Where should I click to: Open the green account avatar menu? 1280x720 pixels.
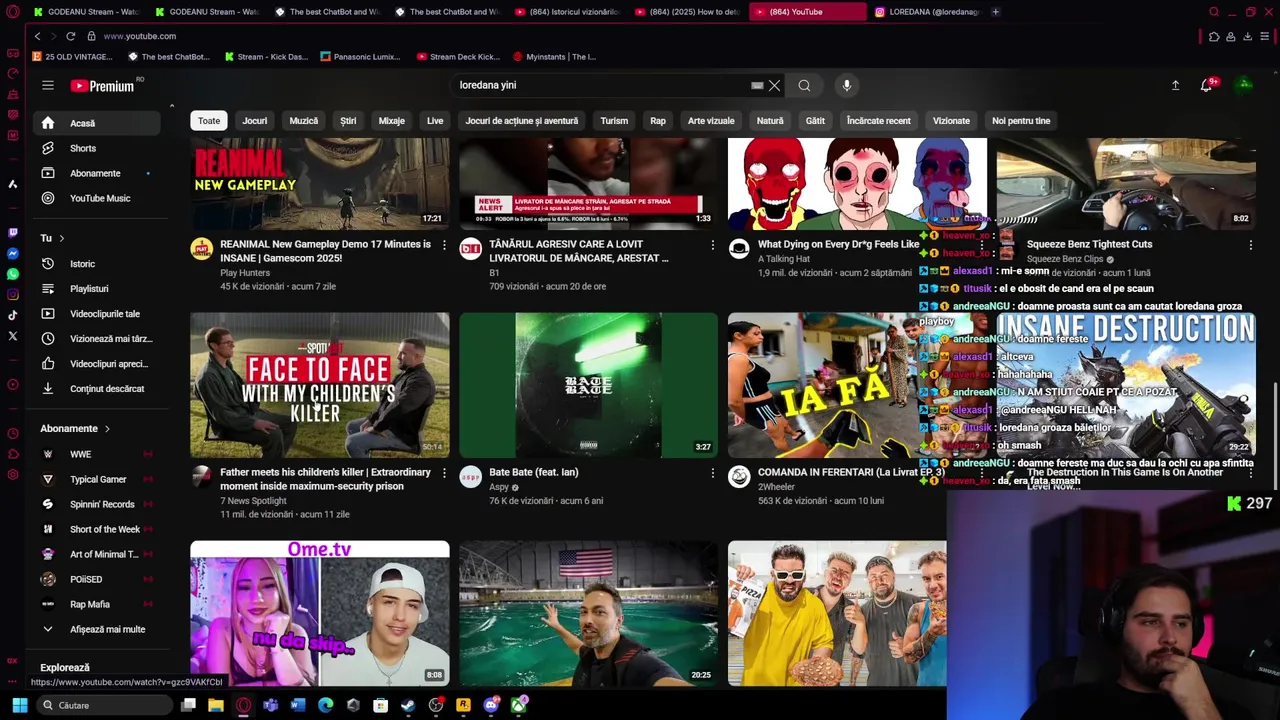click(x=1244, y=85)
